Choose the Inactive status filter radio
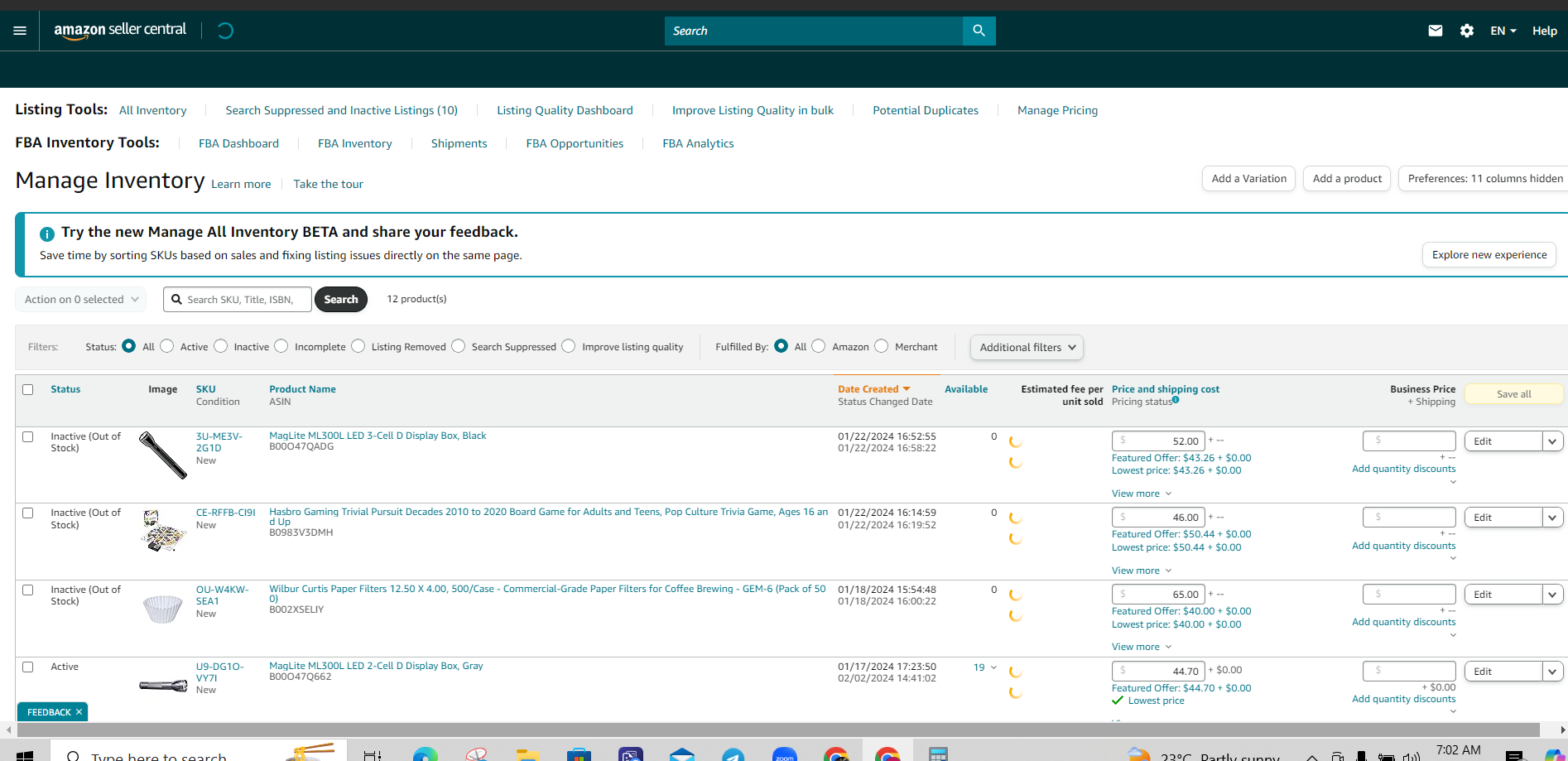This screenshot has width=1568, height=761. (221, 346)
